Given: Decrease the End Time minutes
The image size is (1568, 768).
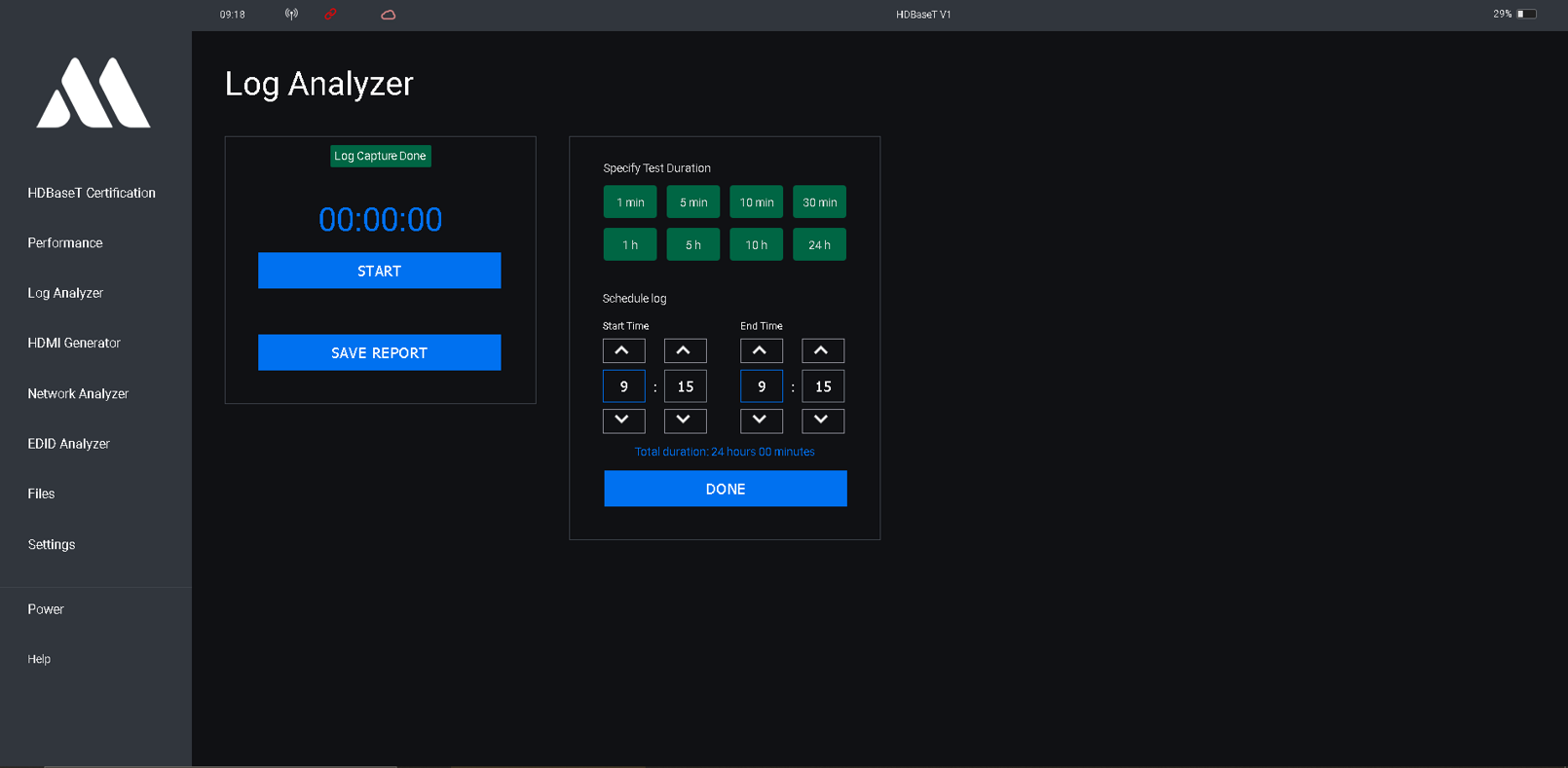Looking at the screenshot, I should [x=822, y=421].
